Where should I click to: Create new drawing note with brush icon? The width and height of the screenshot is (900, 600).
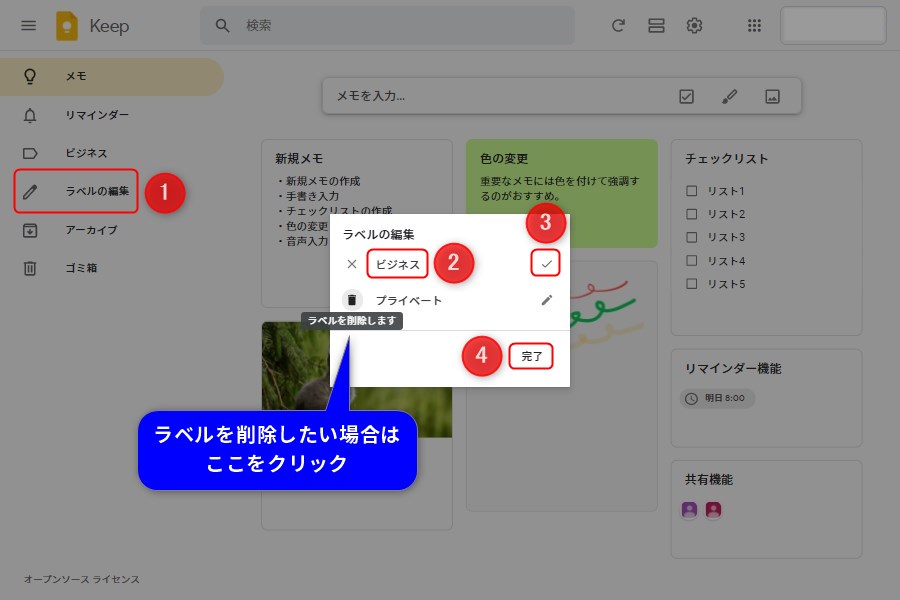click(x=729, y=97)
